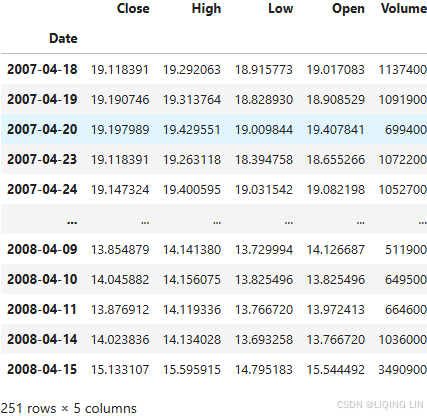Select the 2007-04-24 row index
The width and height of the screenshot is (427, 416).
pyautogui.click(x=42, y=189)
